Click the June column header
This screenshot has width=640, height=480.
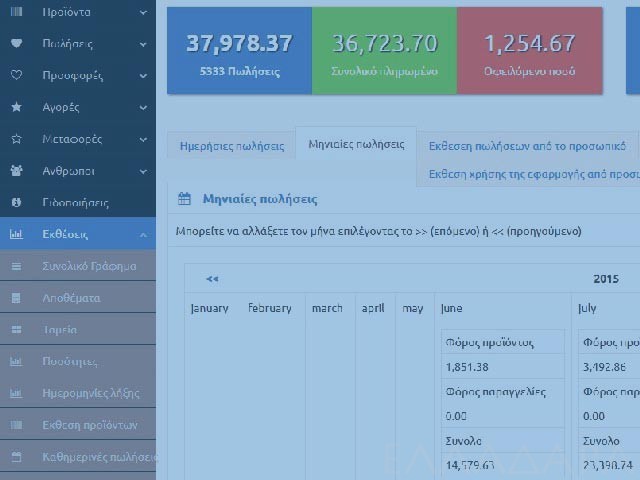pos(451,308)
